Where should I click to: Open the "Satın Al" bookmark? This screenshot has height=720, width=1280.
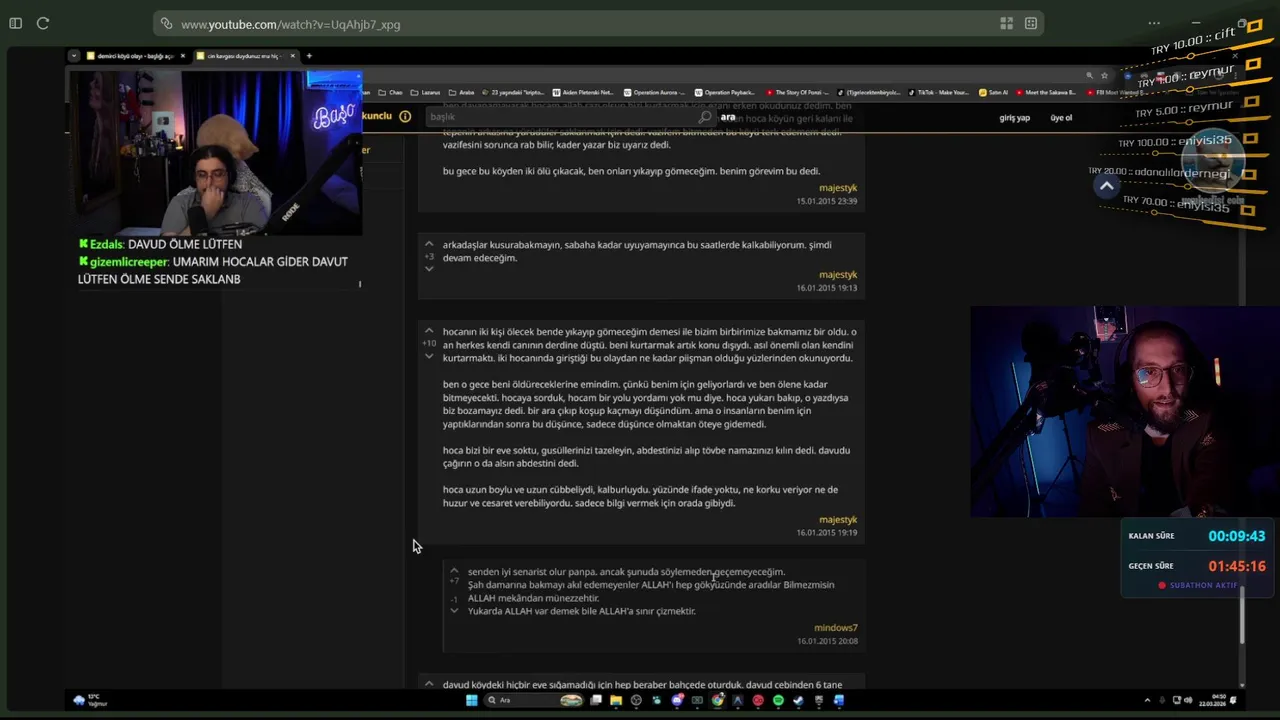(994, 92)
